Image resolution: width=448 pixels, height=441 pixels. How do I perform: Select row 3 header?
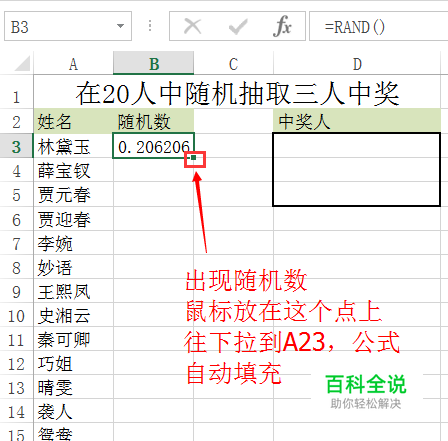pos(17,146)
